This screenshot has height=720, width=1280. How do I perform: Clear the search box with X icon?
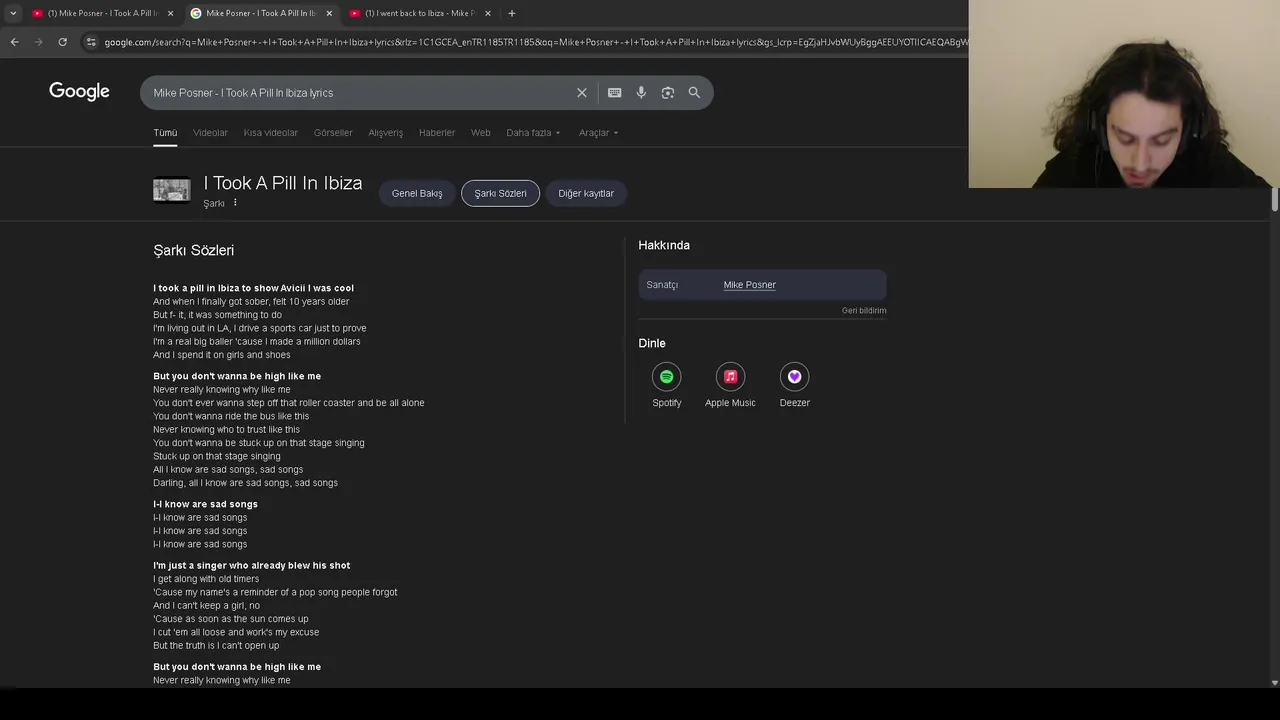(582, 93)
